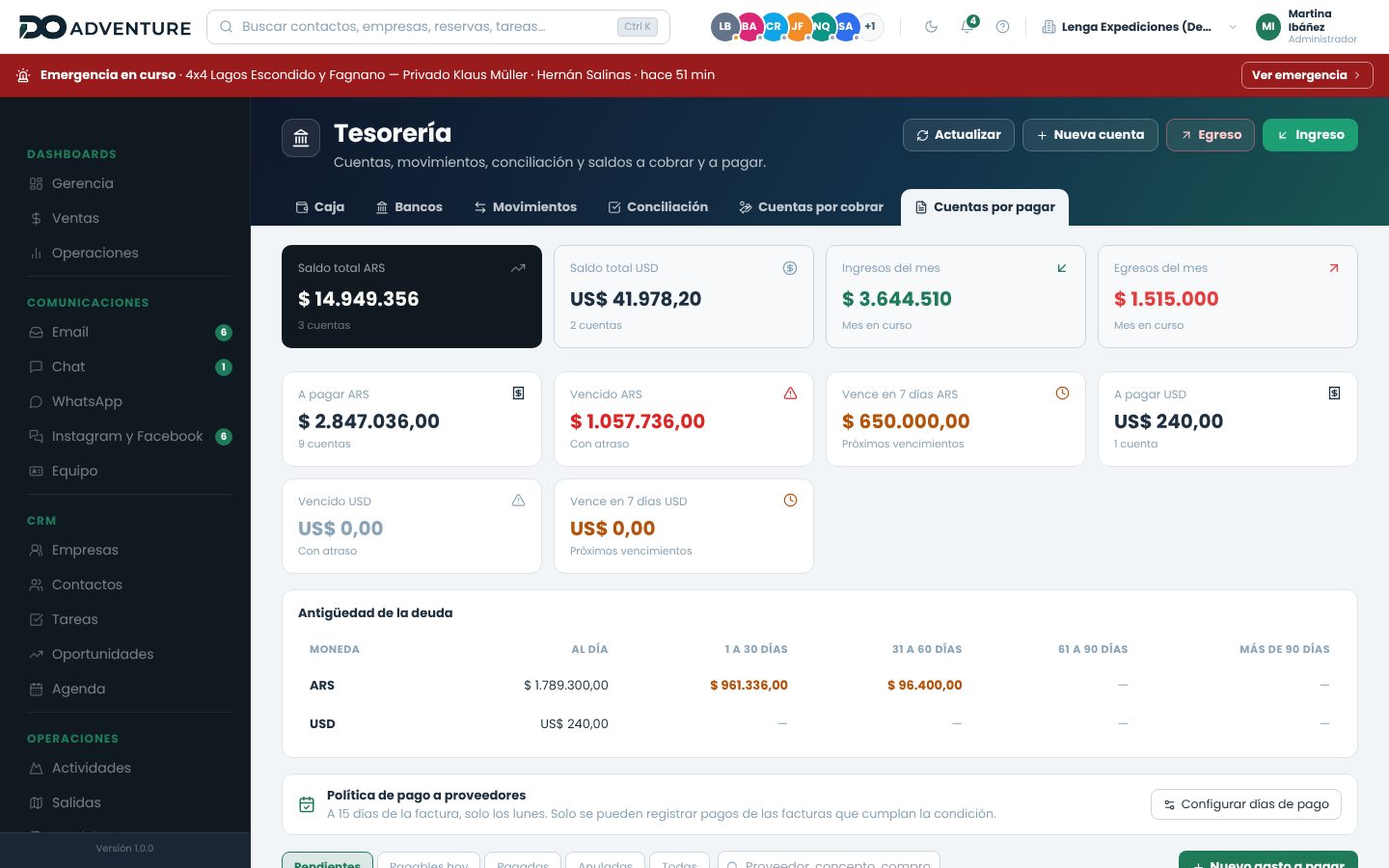
Task: Click Actualizar refresh button
Action: point(958,135)
